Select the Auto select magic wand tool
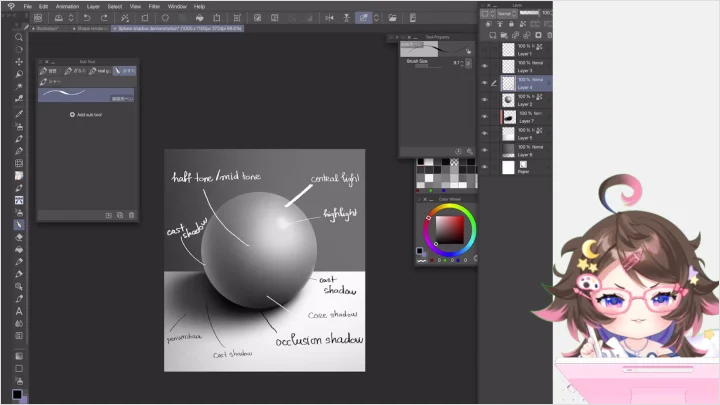 tap(19, 86)
